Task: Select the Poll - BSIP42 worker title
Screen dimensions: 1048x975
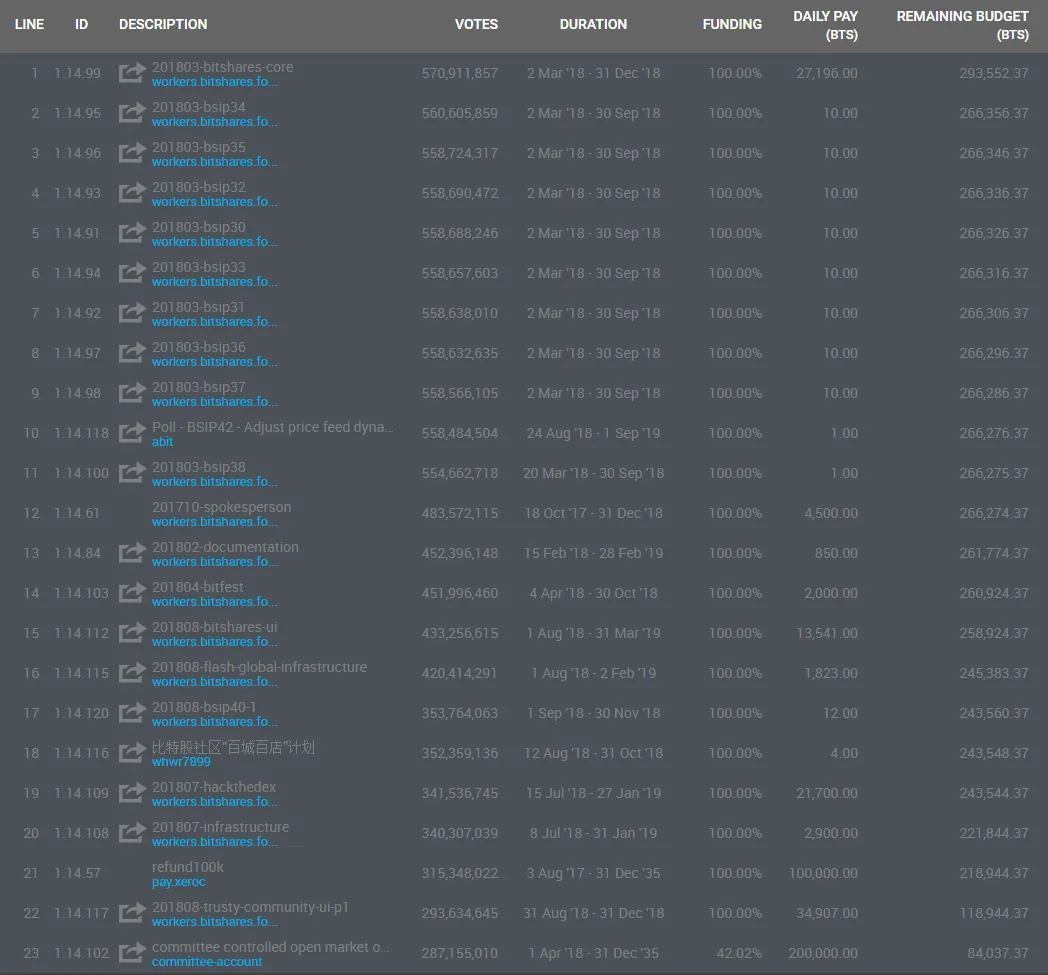Action: coord(273,427)
